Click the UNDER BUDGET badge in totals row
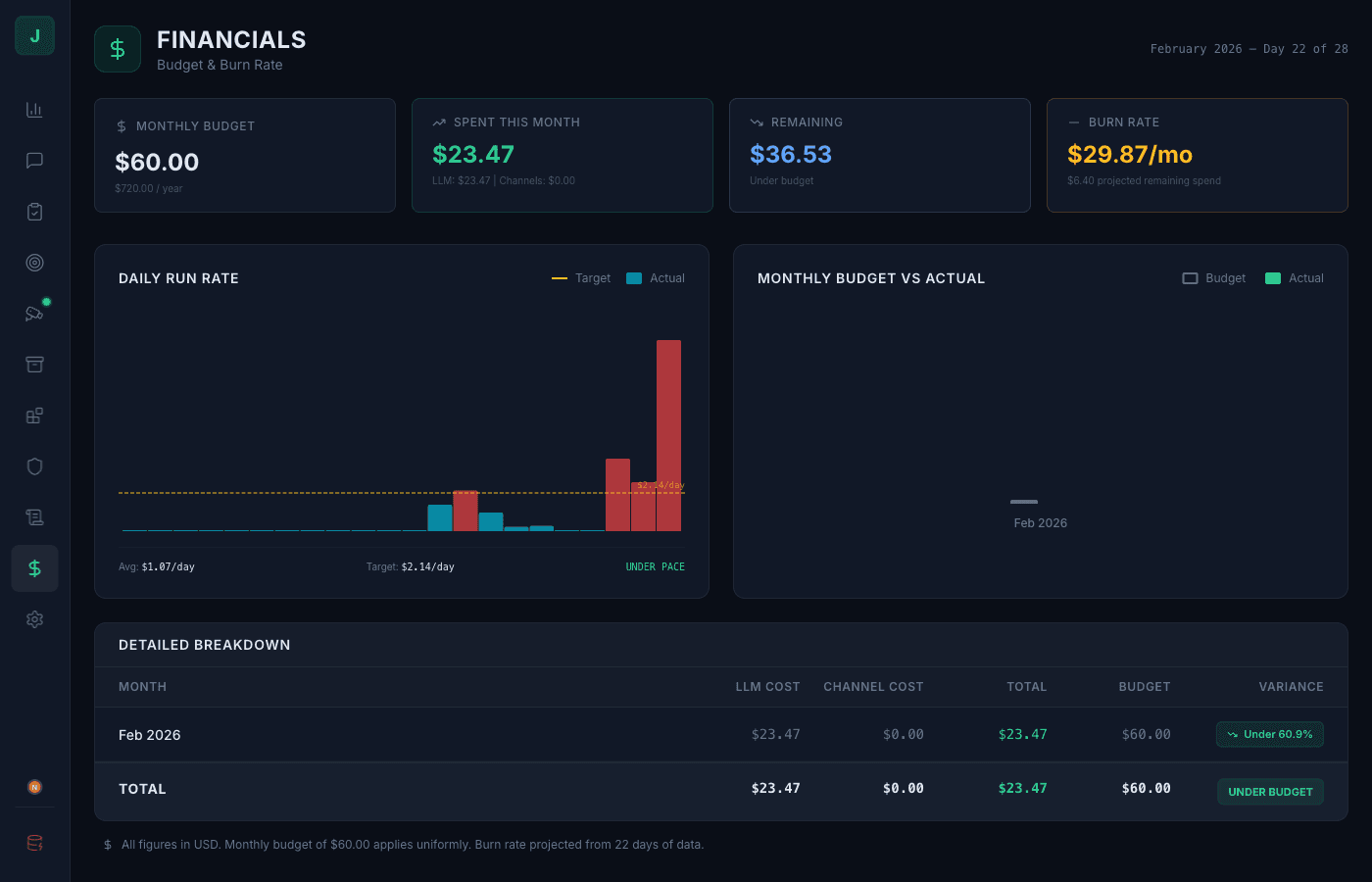Viewport: 1372px width, 882px height. [1270, 791]
